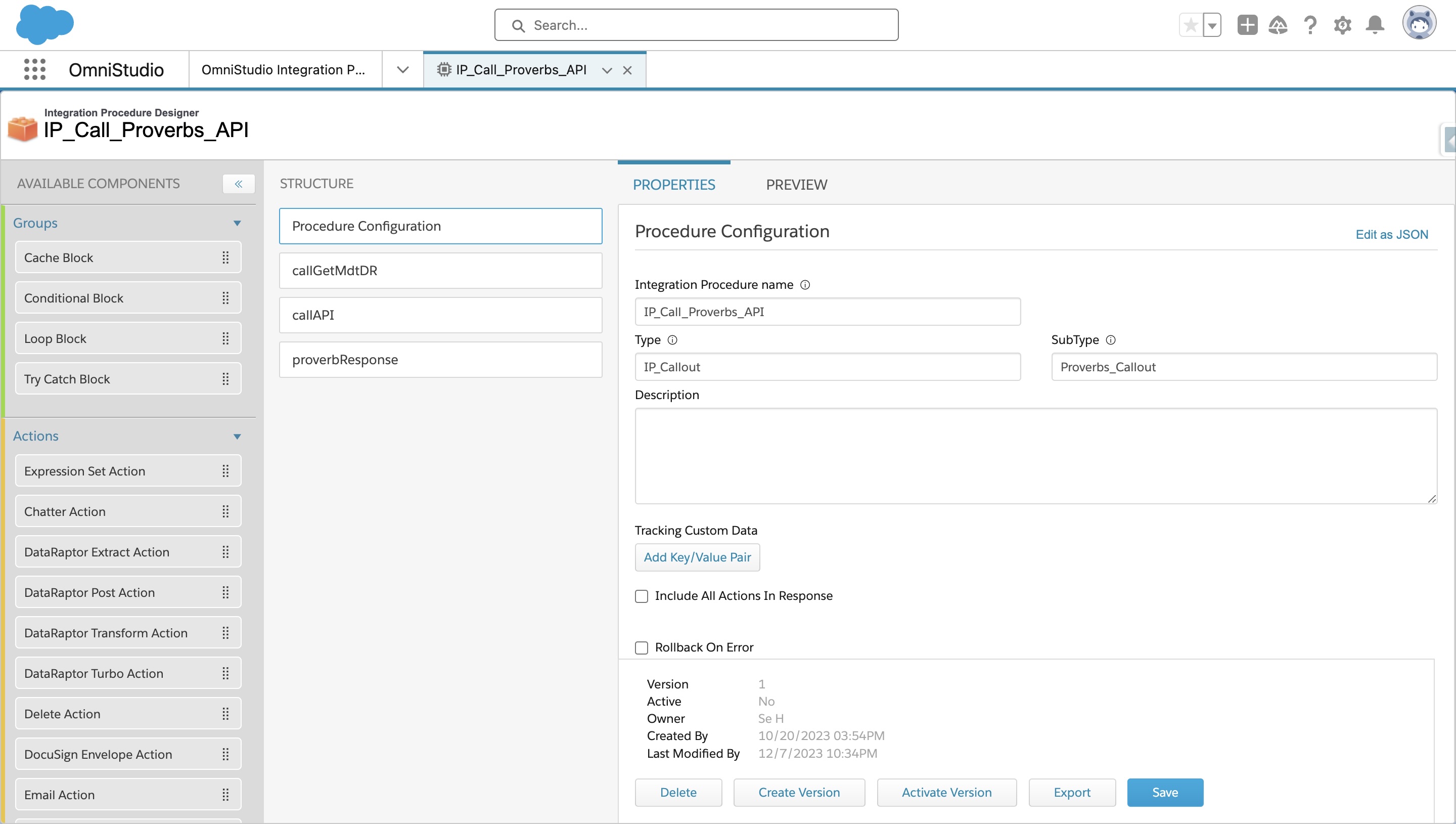
Task: Click the Conditional Block drag handle
Action: [x=225, y=298]
